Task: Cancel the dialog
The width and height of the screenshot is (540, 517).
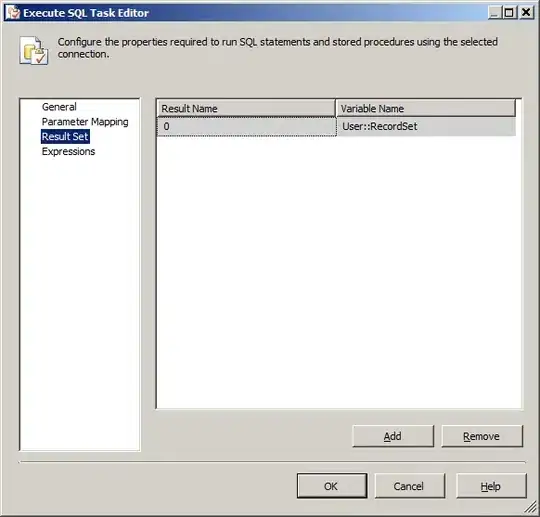Action: (x=409, y=486)
